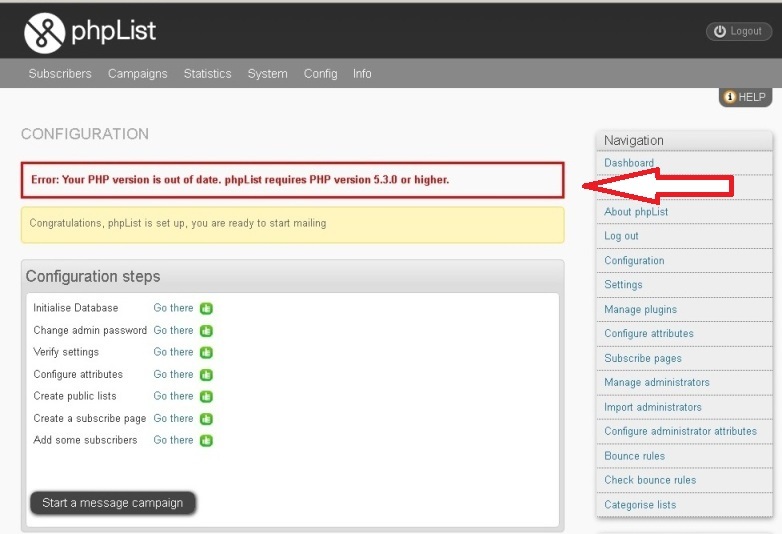Image resolution: width=782 pixels, height=534 pixels.
Task: Open Settings navigation link
Action: (x=623, y=285)
